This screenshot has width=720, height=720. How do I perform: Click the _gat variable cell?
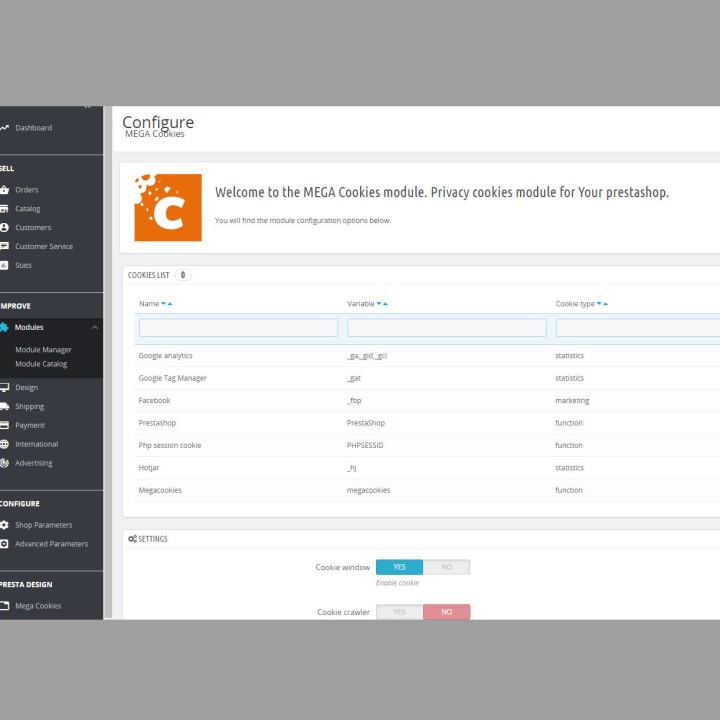pos(354,378)
